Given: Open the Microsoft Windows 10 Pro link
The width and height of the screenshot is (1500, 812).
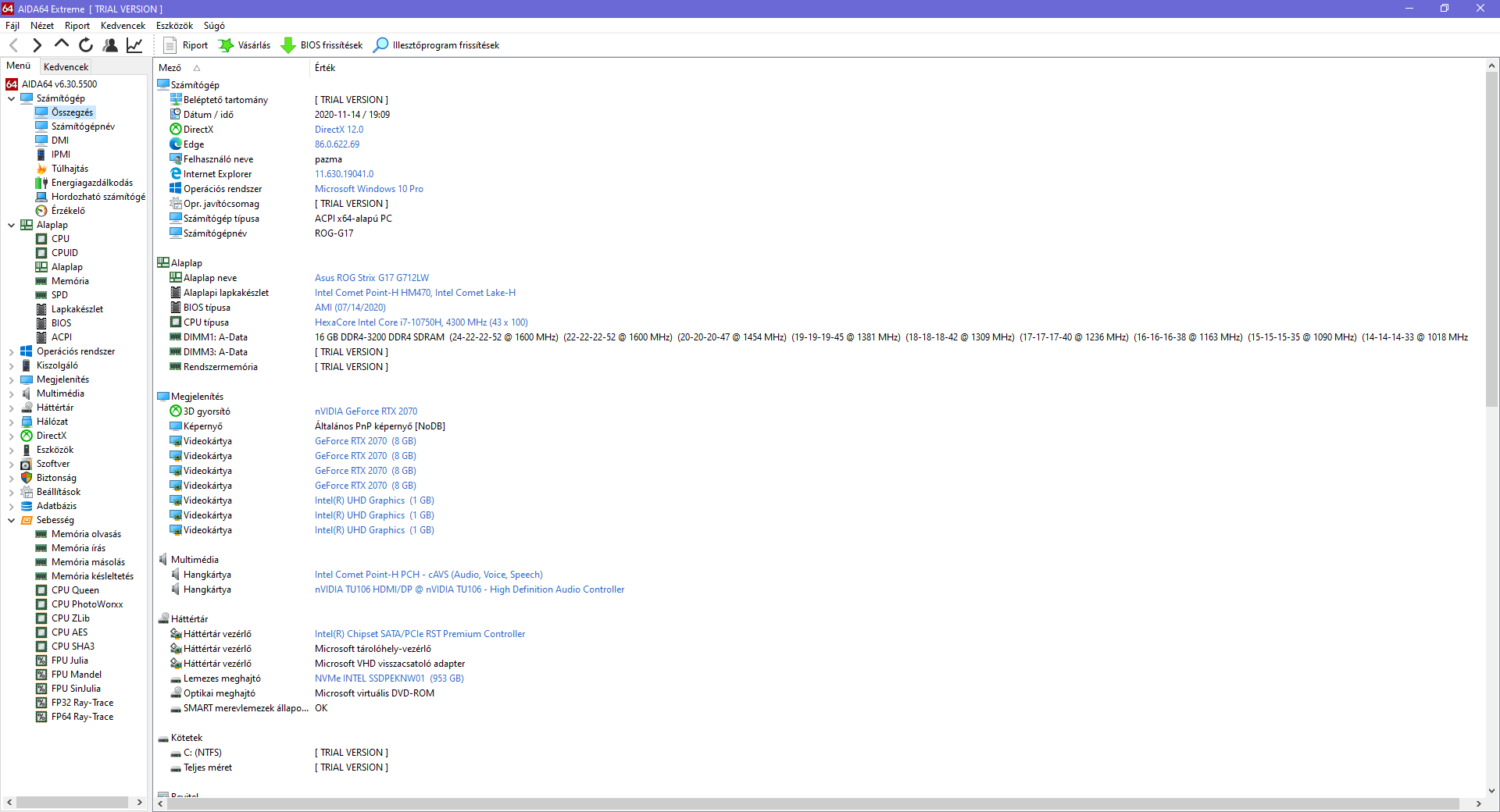Looking at the screenshot, I should click(369, 189).
